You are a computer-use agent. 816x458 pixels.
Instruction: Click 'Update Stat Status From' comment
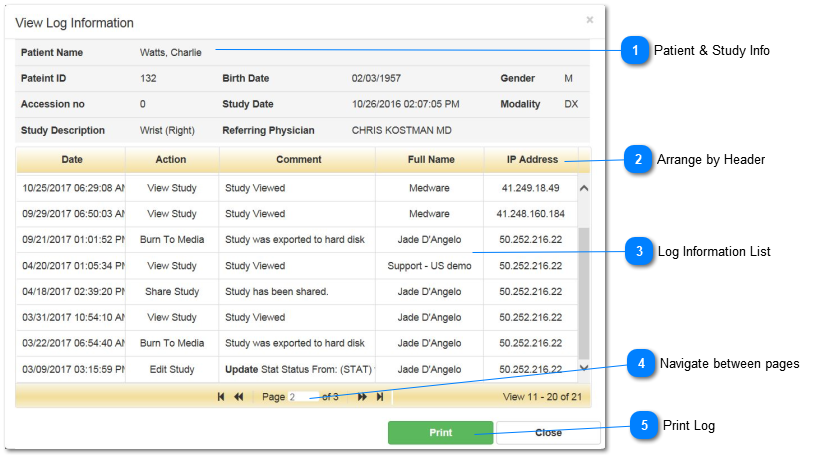click(x=299, y=370)
